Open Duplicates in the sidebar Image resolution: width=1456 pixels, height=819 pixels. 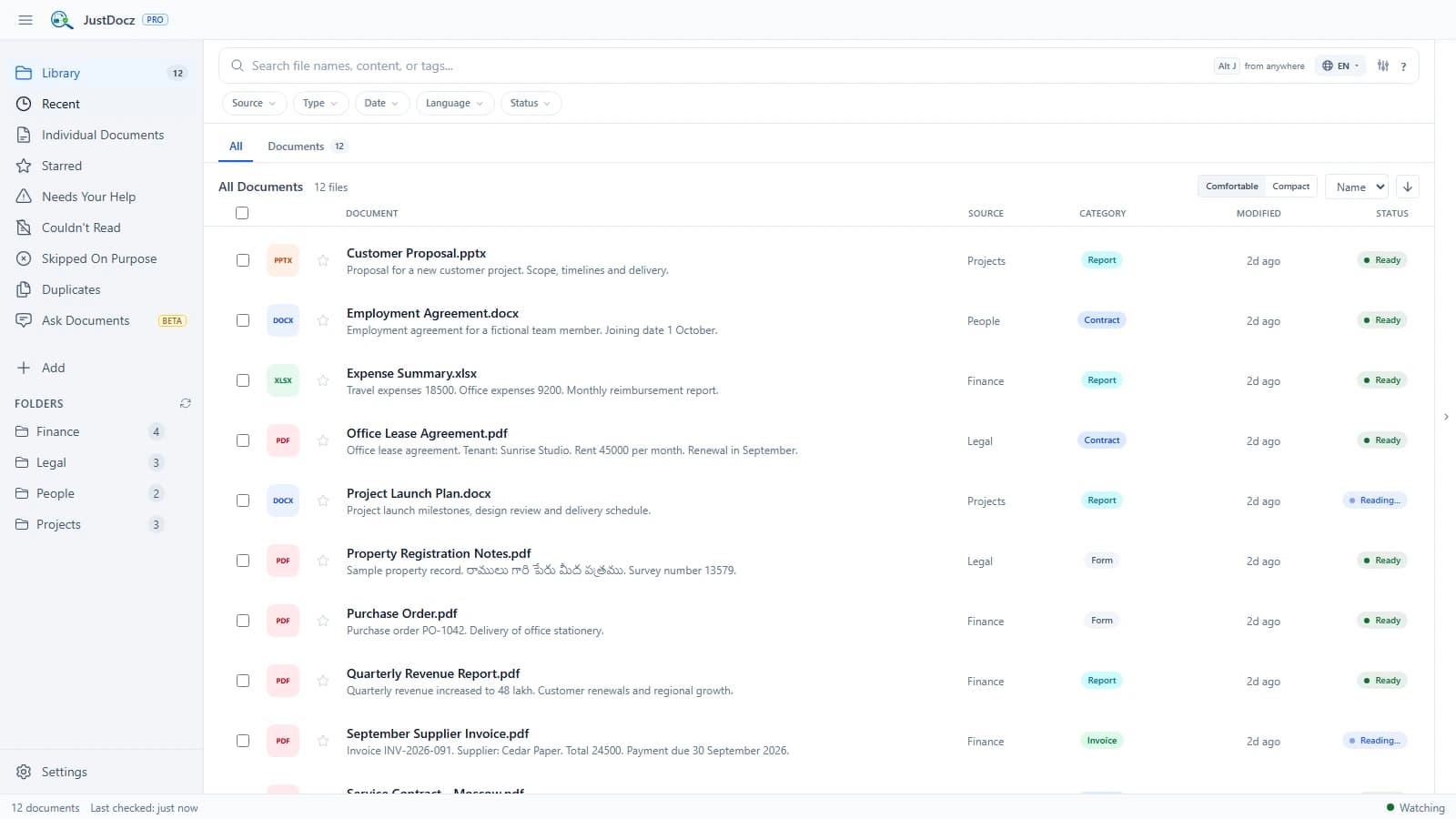101,289
